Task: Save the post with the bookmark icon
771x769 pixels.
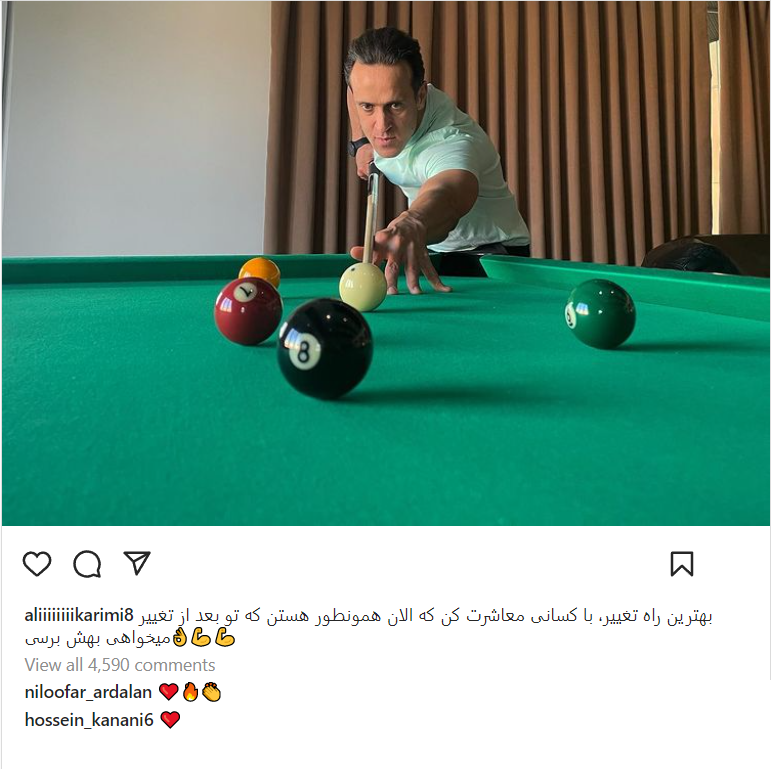Action: [682, 563]
